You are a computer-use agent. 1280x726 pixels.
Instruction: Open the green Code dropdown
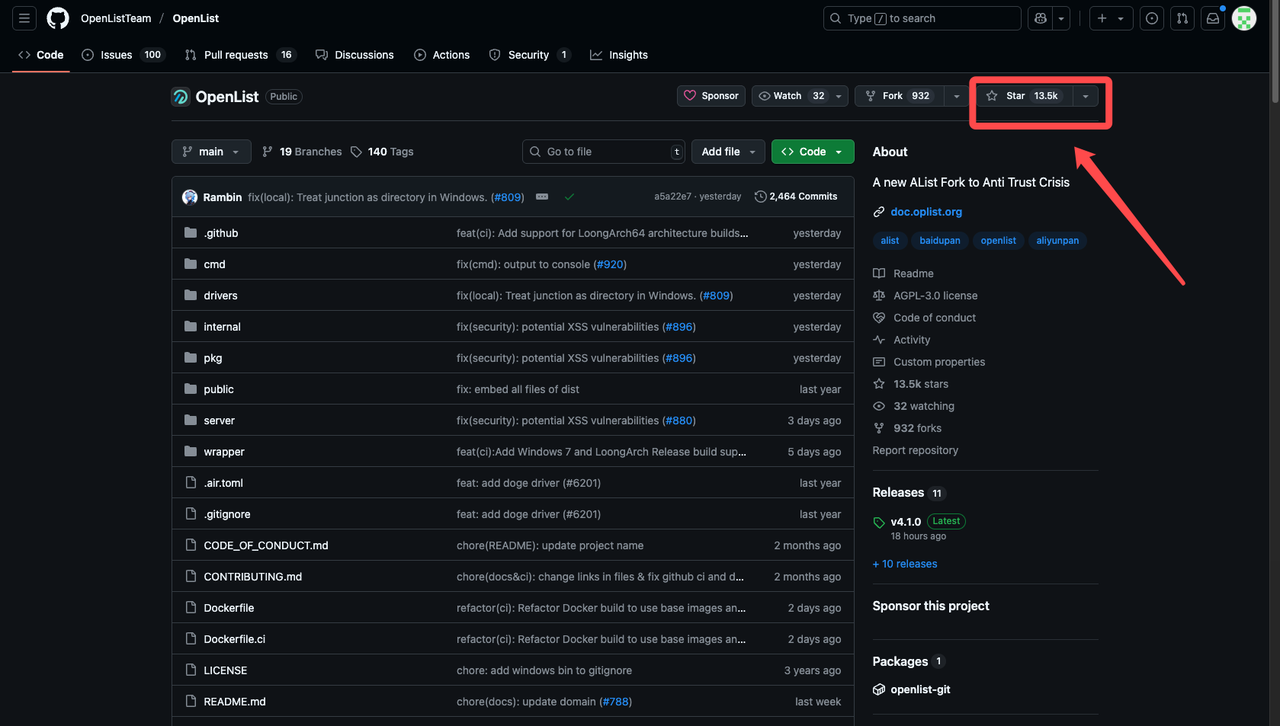click(x=811, y=151)
